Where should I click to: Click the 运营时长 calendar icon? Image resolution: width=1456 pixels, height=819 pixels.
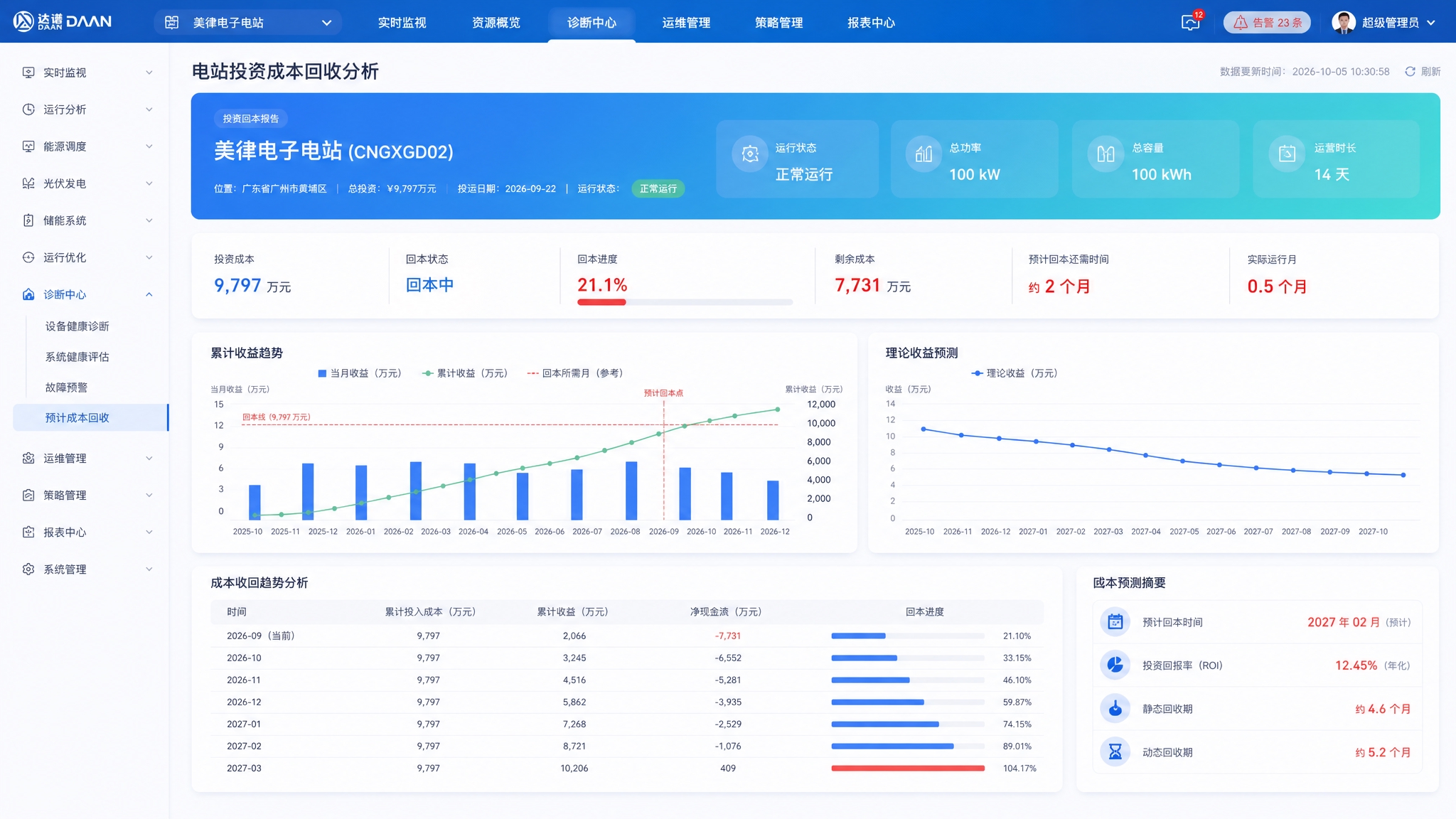pyautogui.click(x=1287, y=154)
